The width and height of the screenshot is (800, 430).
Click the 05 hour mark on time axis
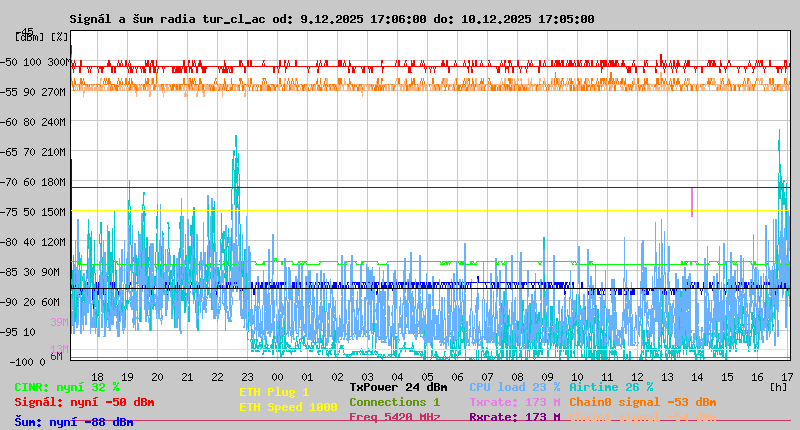click(427, 377)
